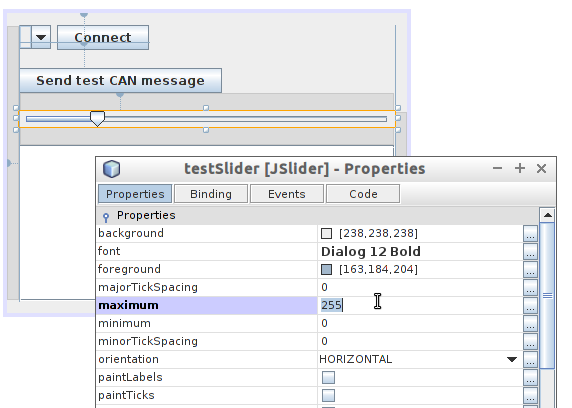Click the background color swatch
This screenshot has width=572, height=408.
click(x=326, y=234)
